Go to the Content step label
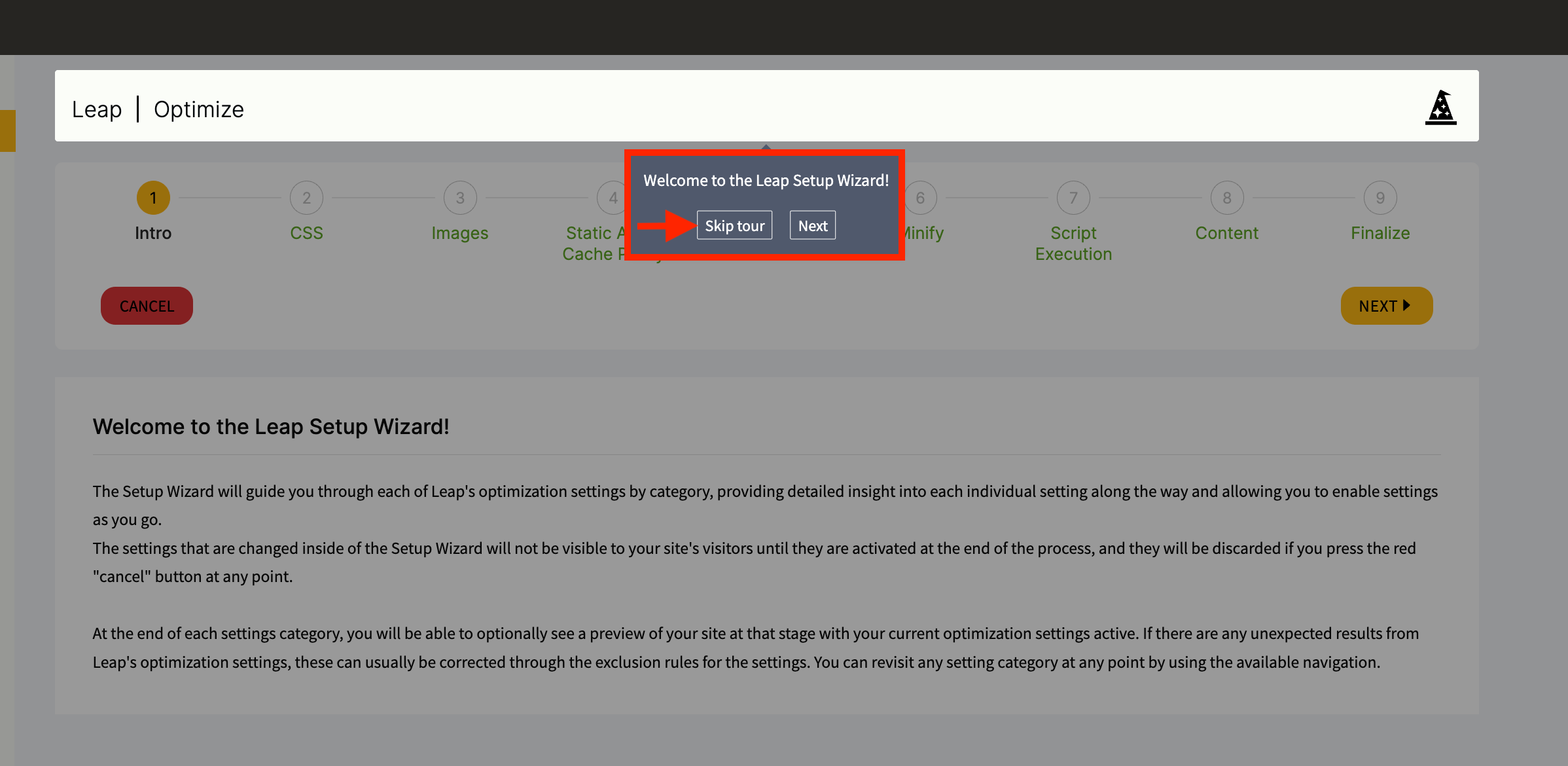Screen dimensions: 1568x766 coord(1227,233)
